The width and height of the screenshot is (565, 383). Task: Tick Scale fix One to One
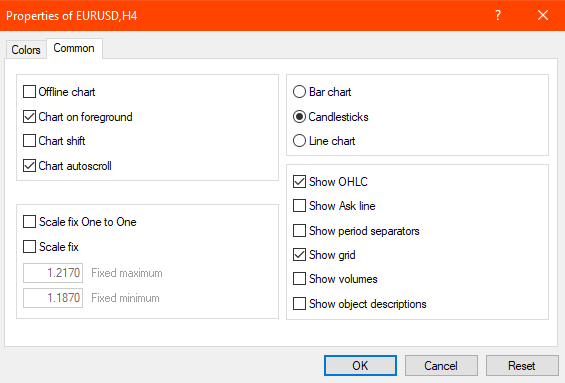pyautogui.click(x=29, y=222)
